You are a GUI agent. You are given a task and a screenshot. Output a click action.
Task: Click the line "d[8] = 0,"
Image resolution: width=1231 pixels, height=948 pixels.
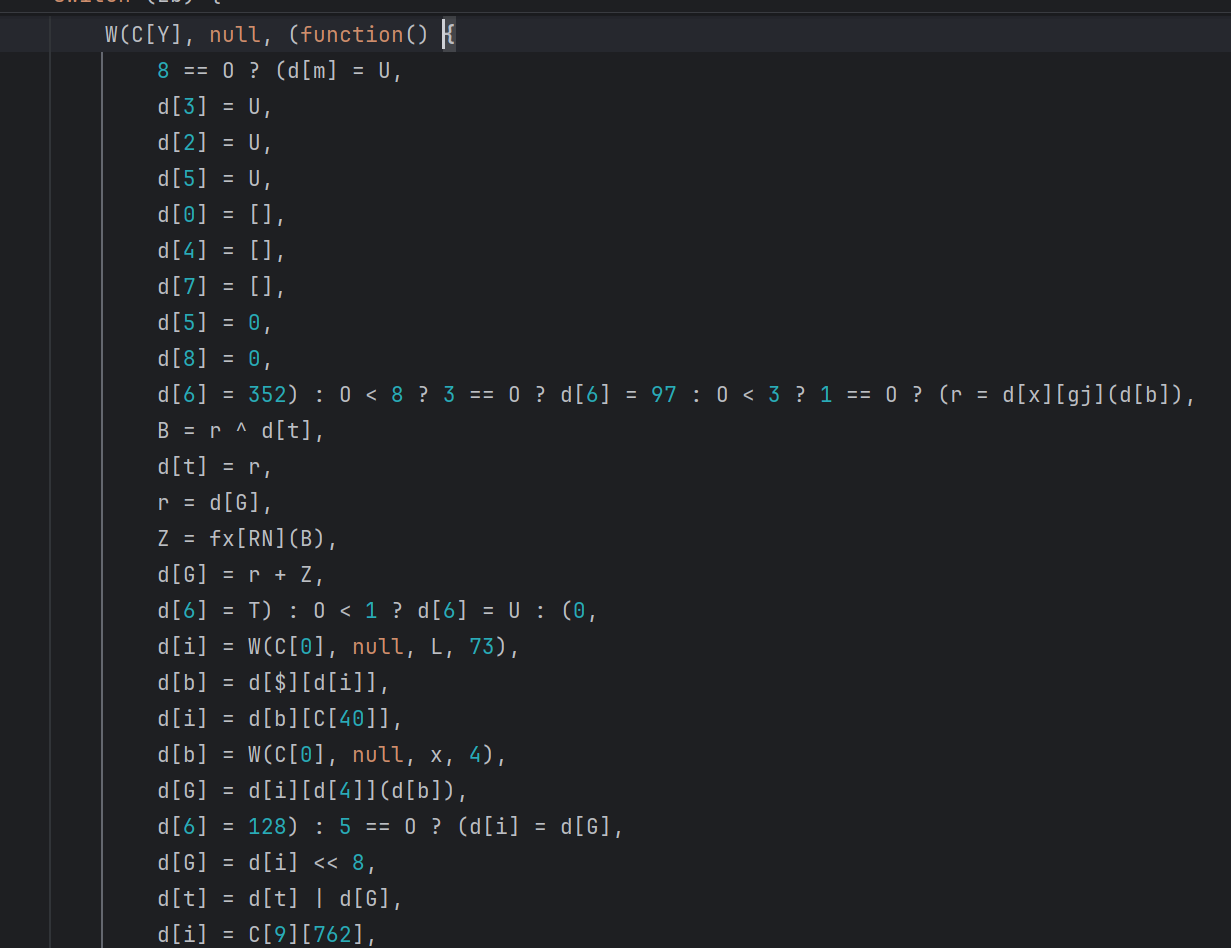click(x=215, y=359)
